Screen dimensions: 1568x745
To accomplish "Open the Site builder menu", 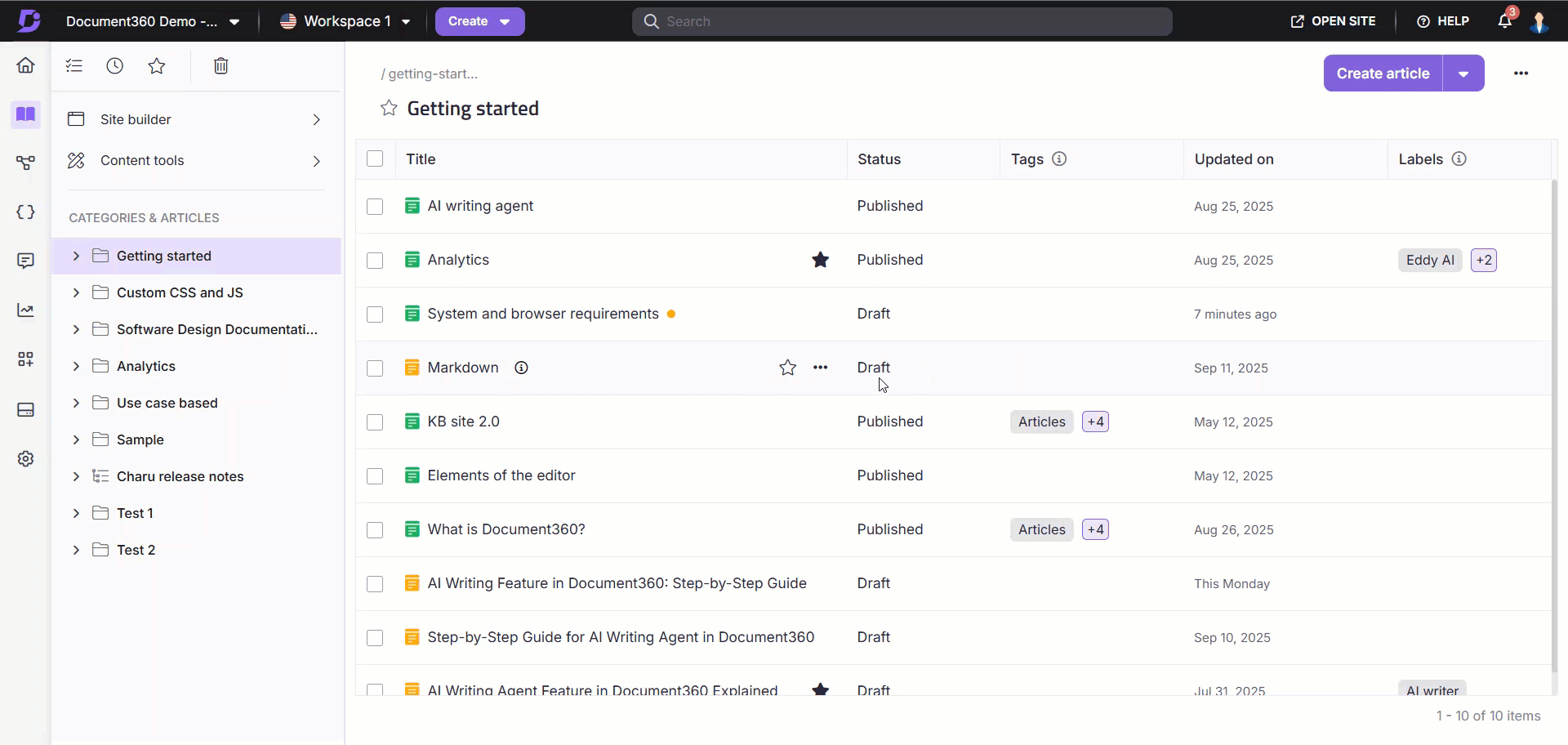I will pos(194,119).
